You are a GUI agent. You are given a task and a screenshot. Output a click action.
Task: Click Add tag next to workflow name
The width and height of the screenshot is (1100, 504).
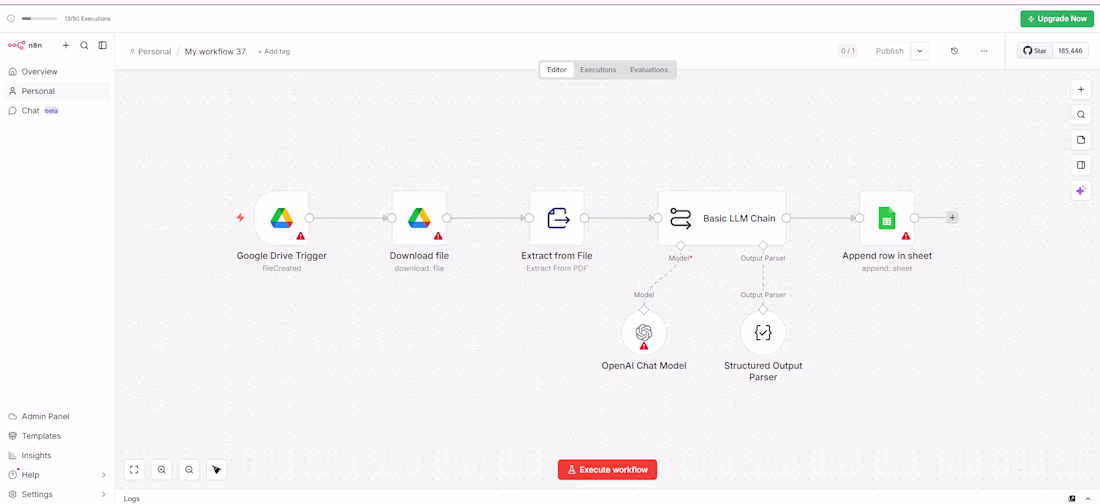[x=274, y=52]
